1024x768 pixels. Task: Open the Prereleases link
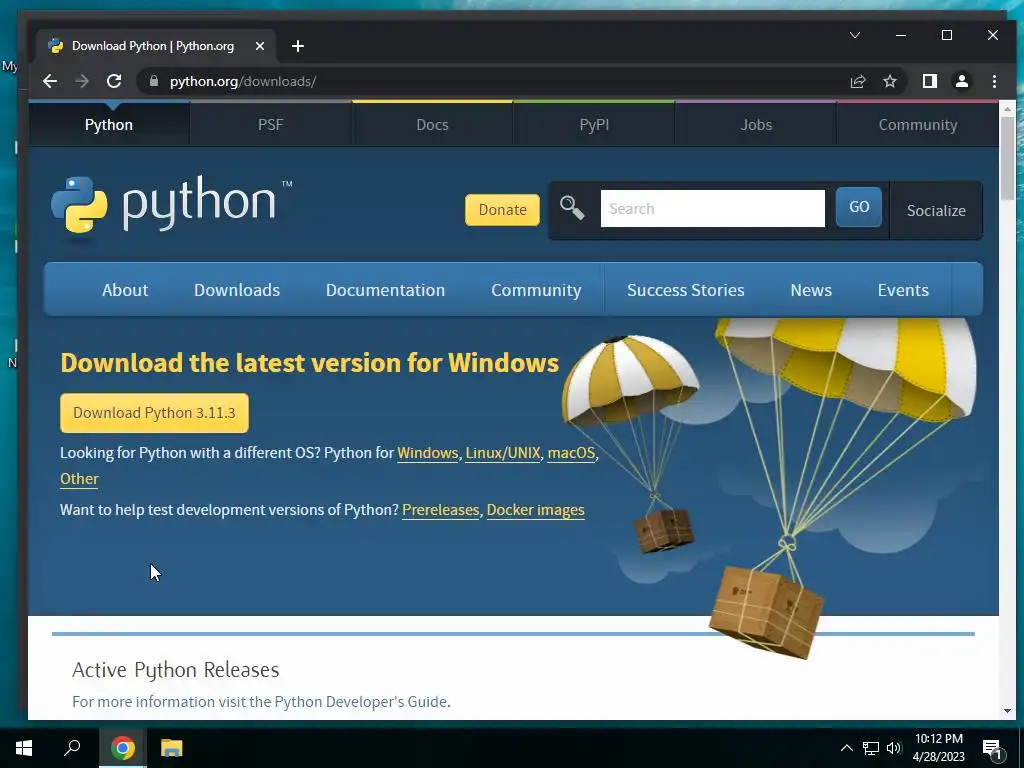coord(441,510)
